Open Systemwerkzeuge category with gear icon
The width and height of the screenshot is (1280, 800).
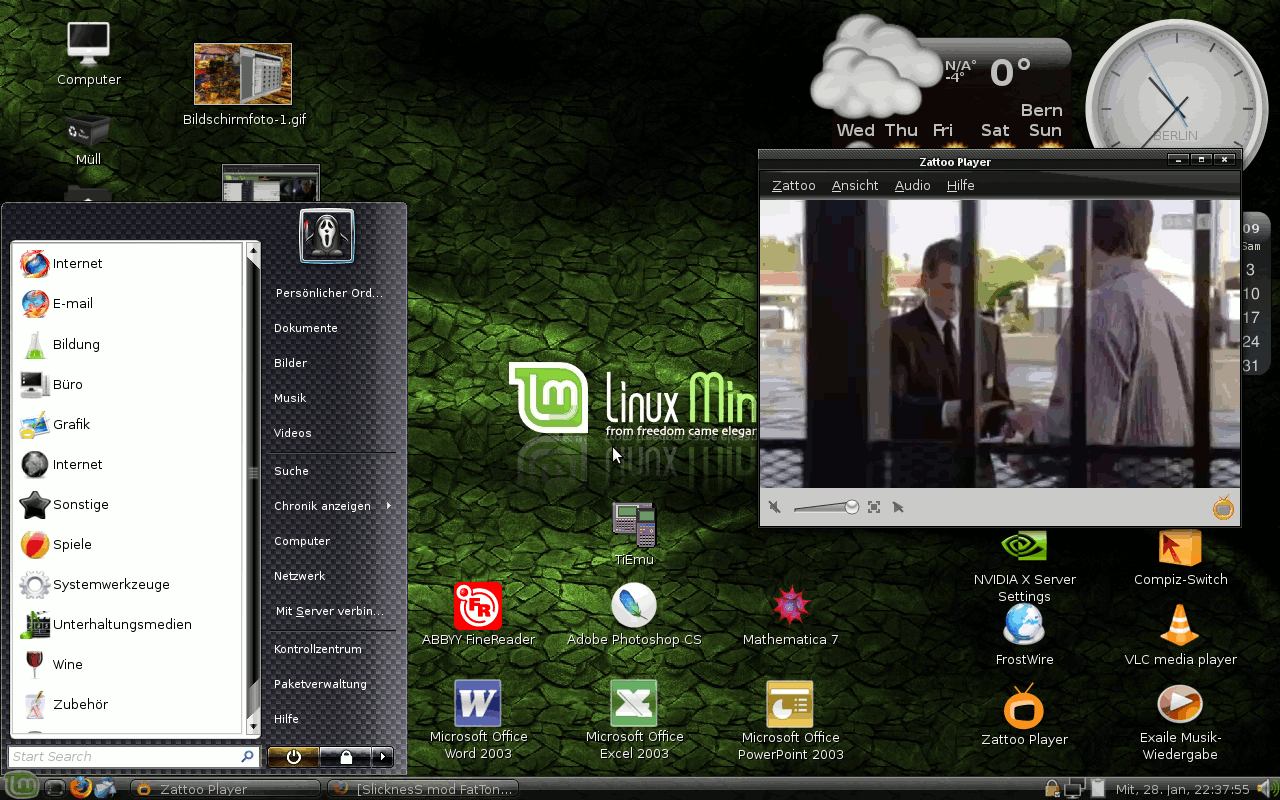(x=128, y=584)
